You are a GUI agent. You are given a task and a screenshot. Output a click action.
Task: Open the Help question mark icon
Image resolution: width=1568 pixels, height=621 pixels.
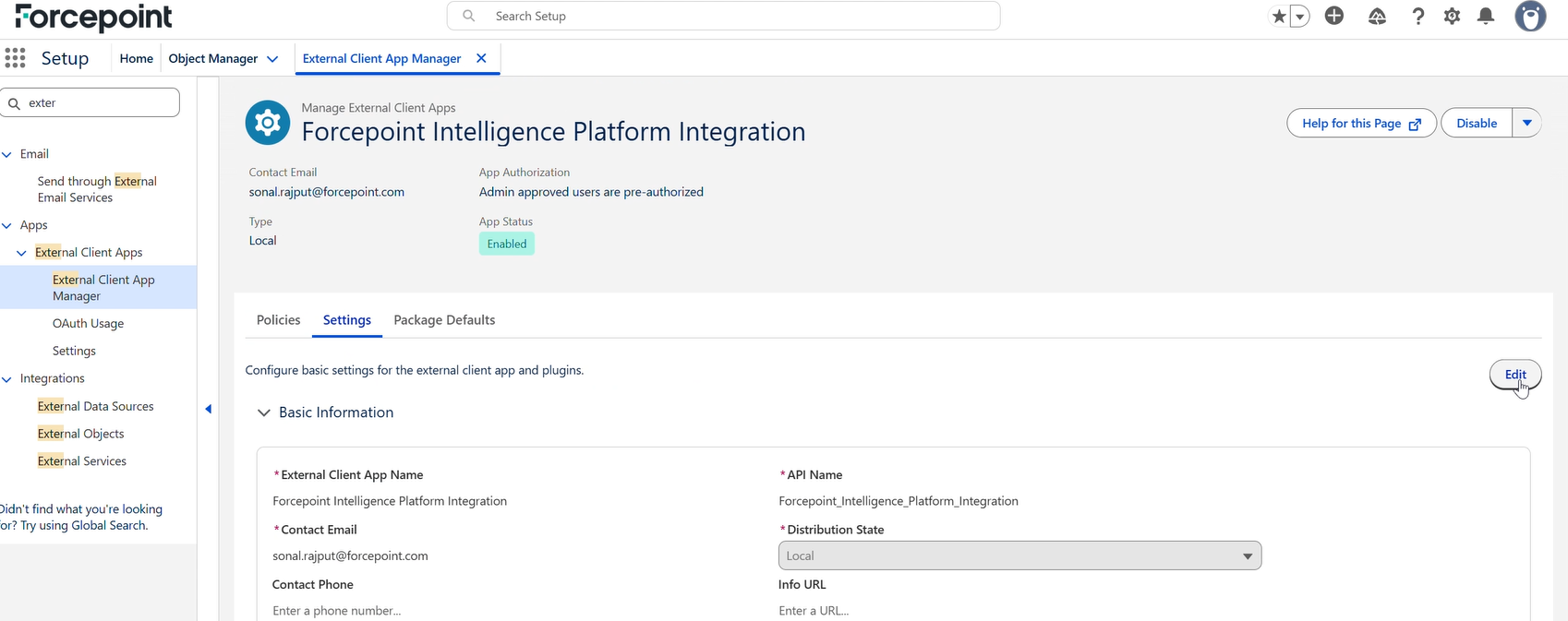[1418, 16]
